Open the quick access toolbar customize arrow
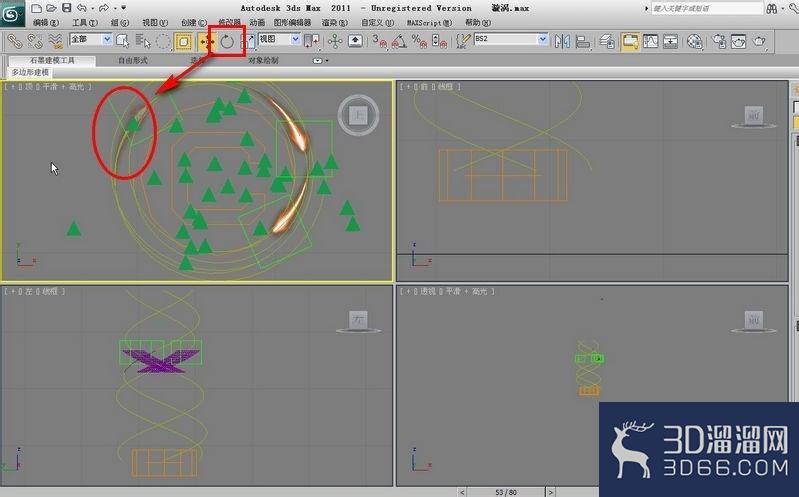The height and width of the screenshot is (497, 799). 123,8
